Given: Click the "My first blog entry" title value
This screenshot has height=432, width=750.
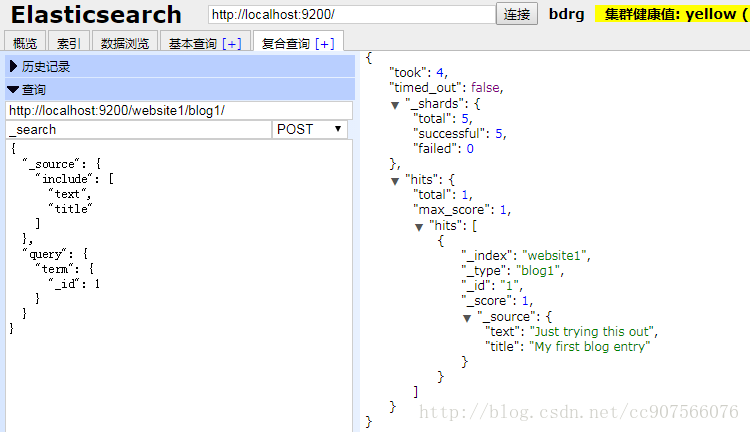Looking at the screenshot, I should click(590, 346).
